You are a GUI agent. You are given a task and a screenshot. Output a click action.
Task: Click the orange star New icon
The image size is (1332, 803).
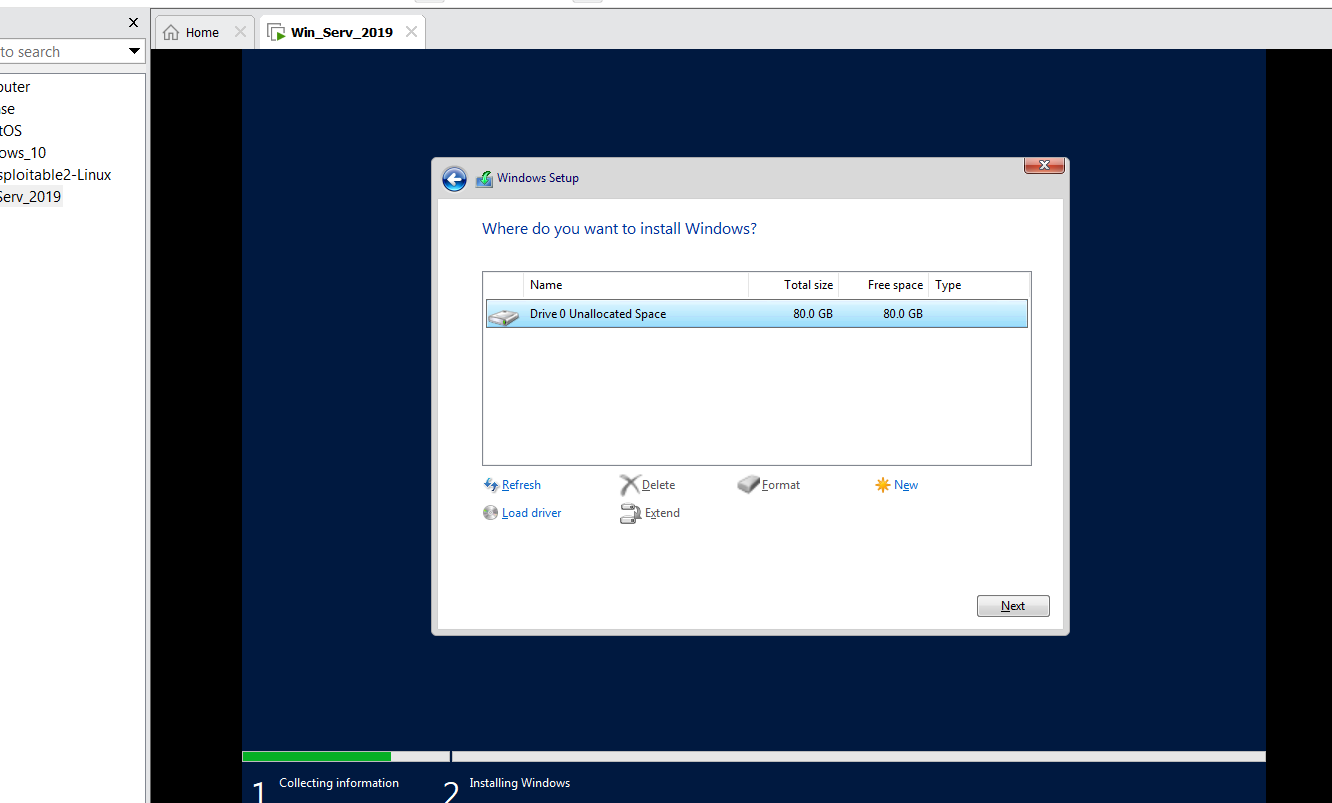click(882, 485)
